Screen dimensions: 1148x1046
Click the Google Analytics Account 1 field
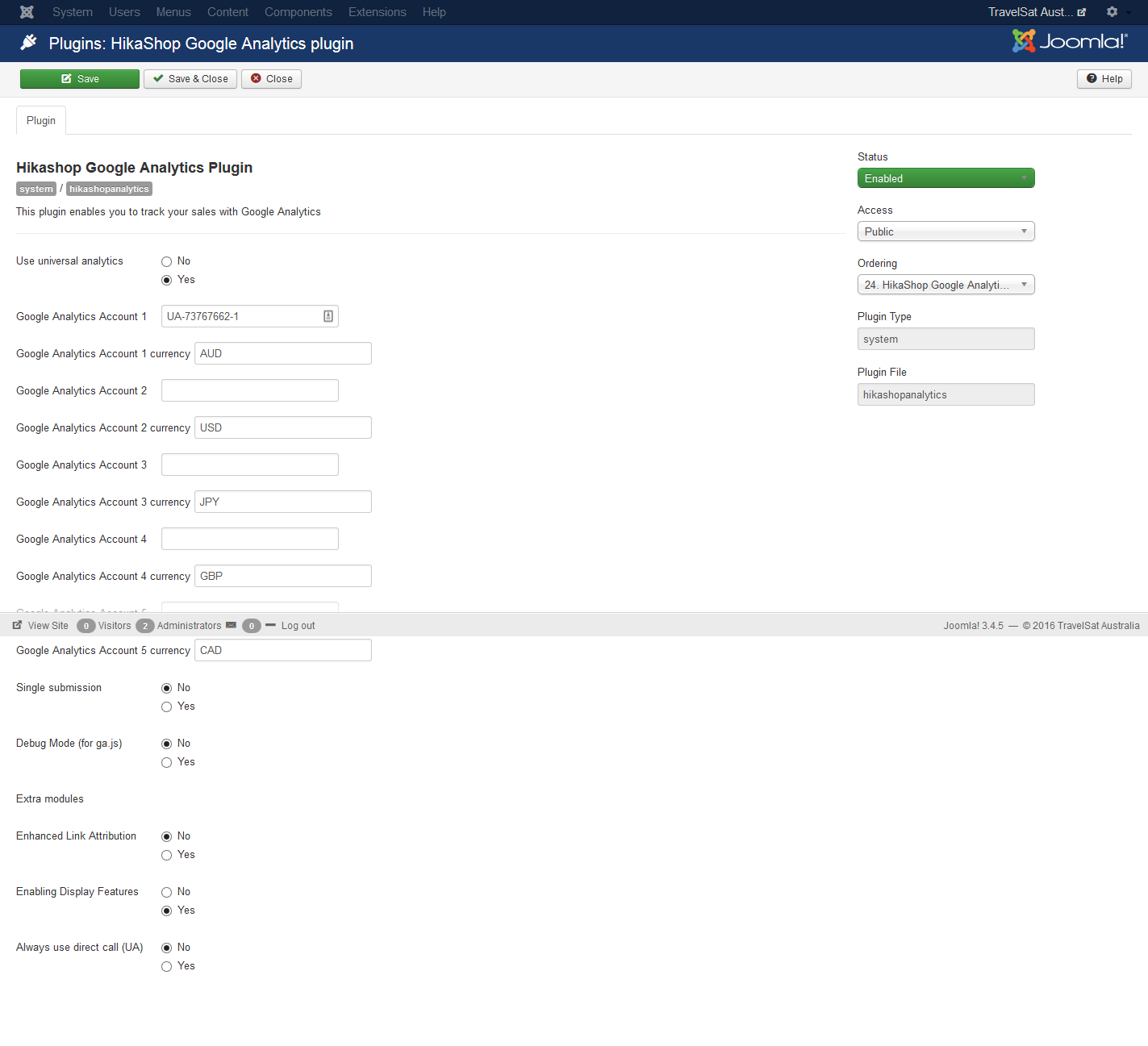pyautogui.click(x=250, y=316)
